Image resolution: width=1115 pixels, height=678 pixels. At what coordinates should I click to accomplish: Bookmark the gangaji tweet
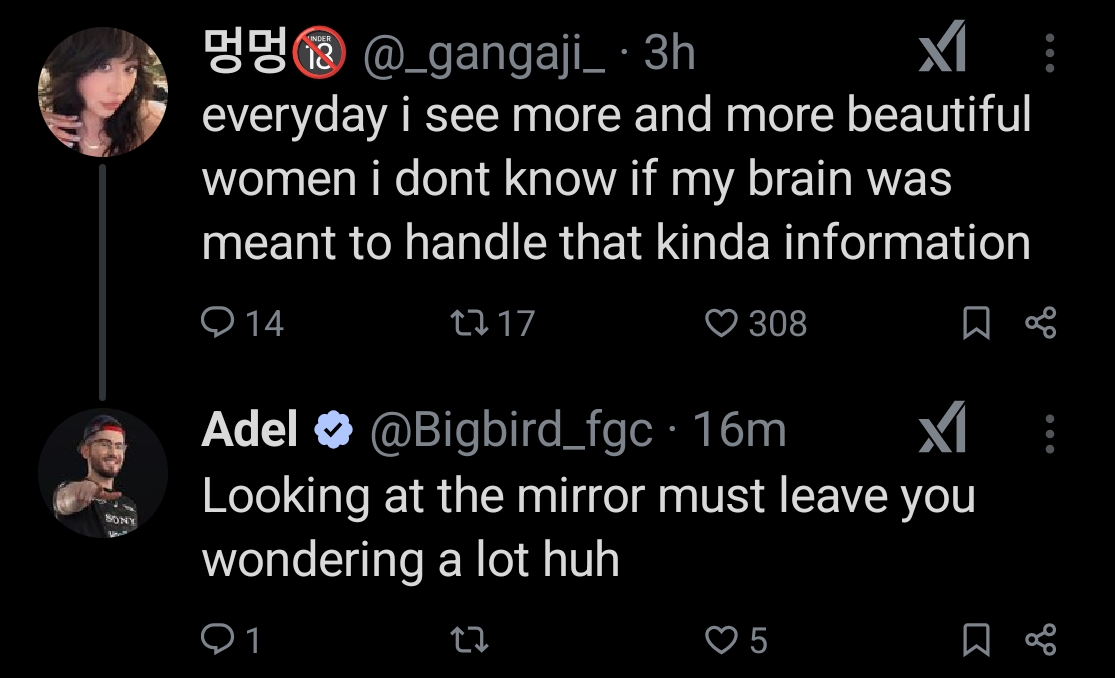coord(976,322)
